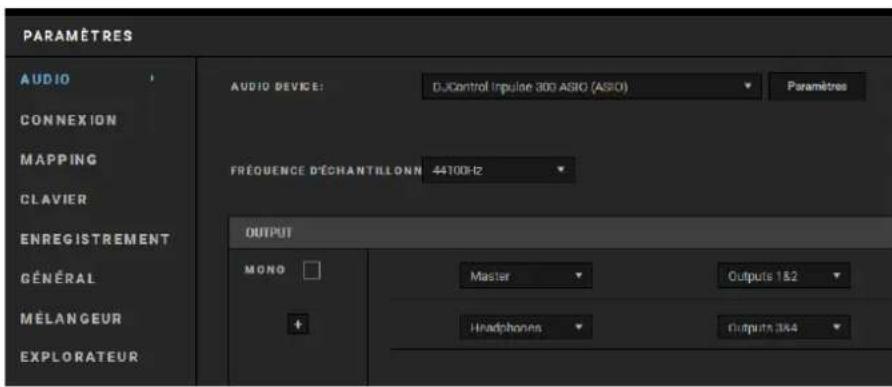Select the Clavier settings tab
This screenshot has width=892, height=387.
[53, 199]
